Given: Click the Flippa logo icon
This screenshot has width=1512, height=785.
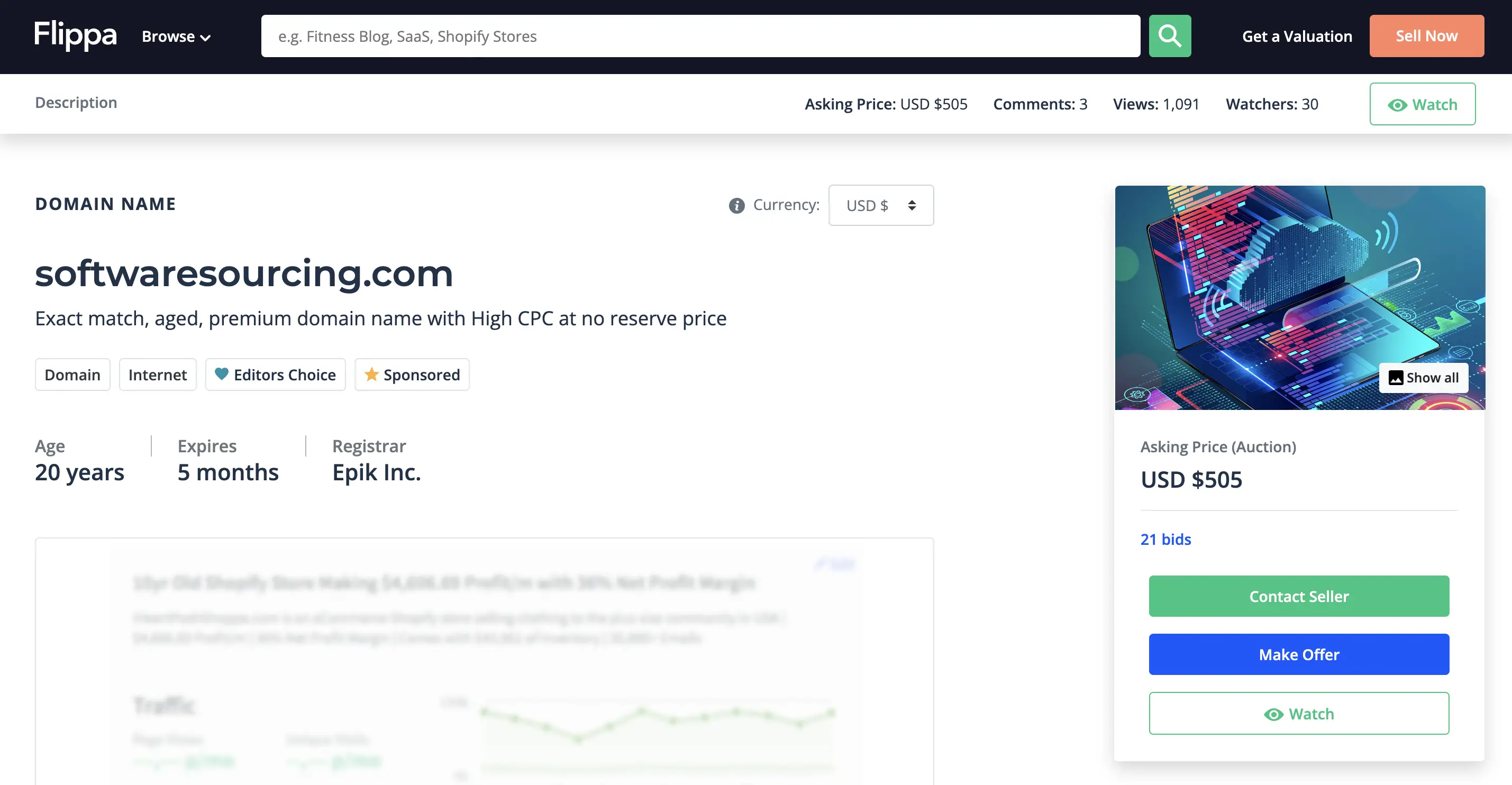Looking at the screenshot, I should click(x=76, y=36).
